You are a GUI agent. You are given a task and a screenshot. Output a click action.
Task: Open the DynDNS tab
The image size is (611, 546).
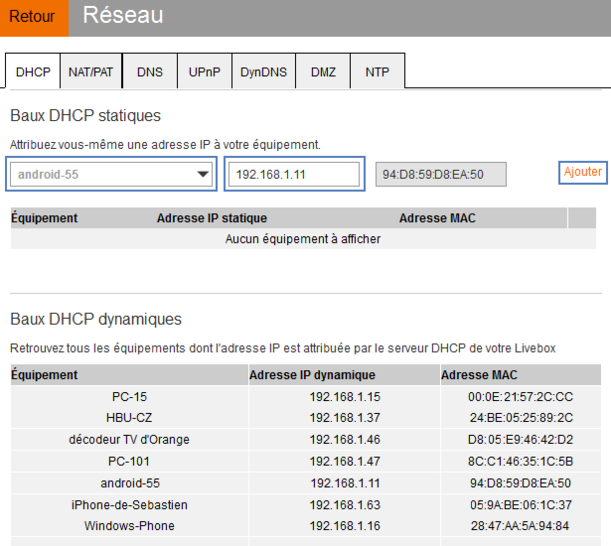[x=263, y=72]
